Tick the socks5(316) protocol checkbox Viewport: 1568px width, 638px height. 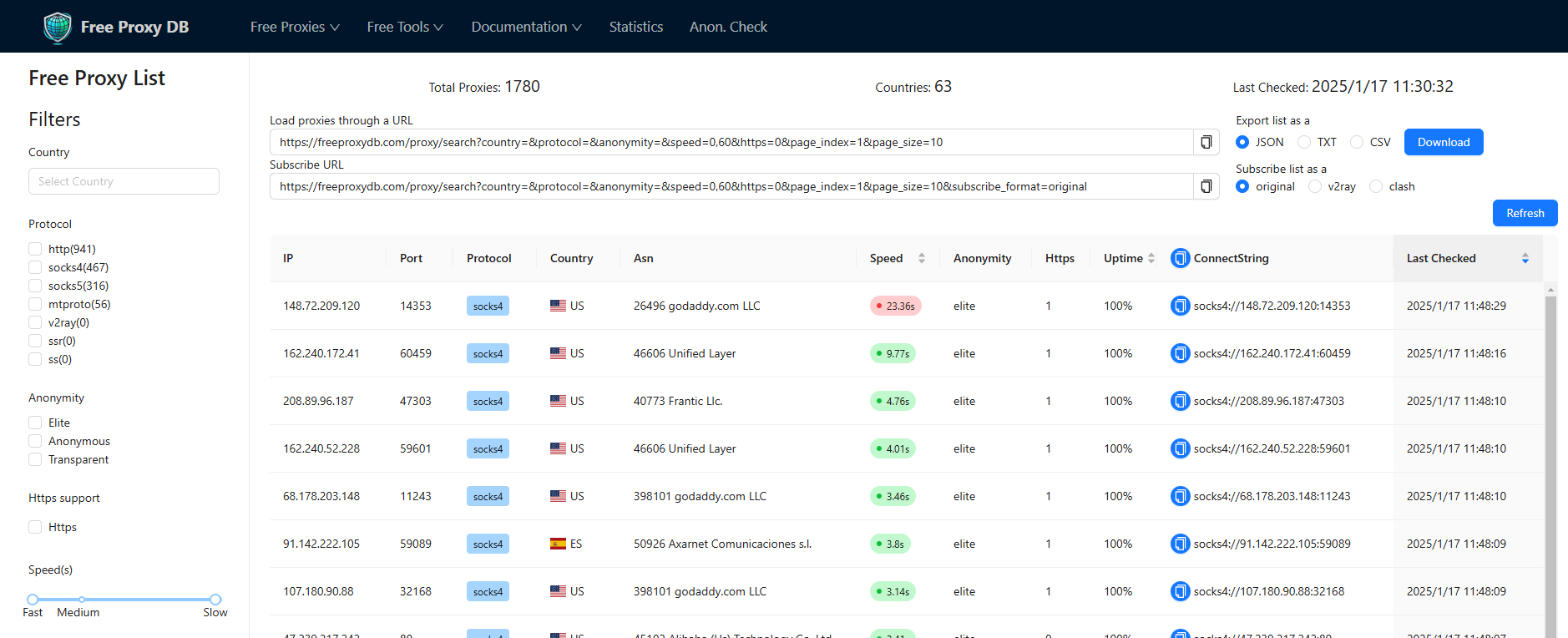[35, 286]
